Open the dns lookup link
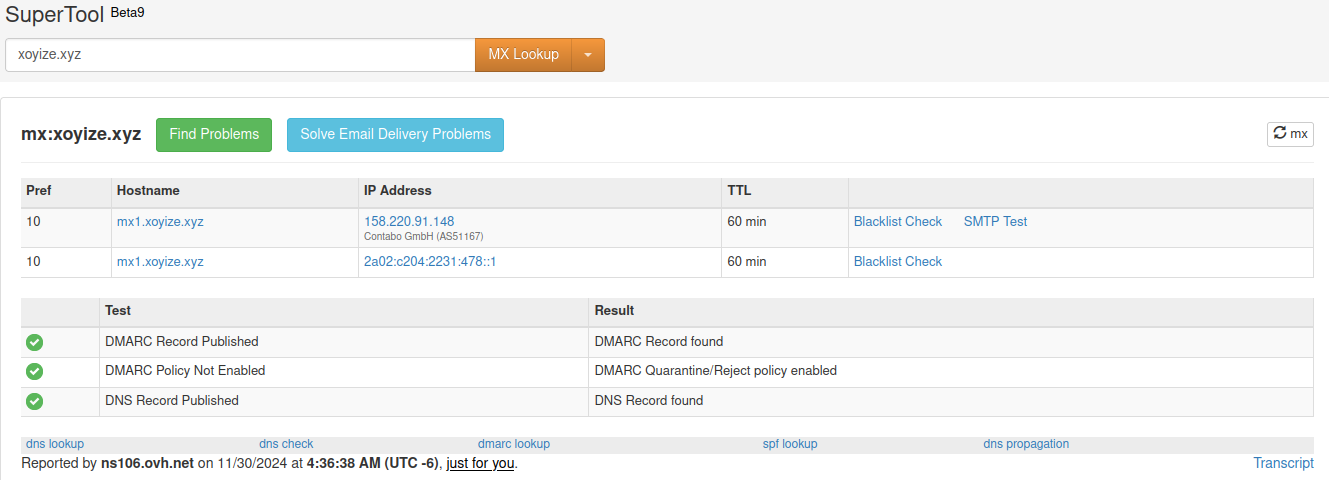The width and height of the screenshot is (1329, 480). [x=55, y=444]
